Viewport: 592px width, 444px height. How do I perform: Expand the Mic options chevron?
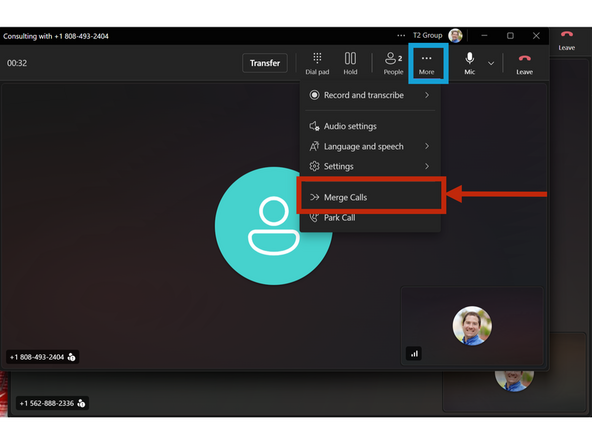pos(491,63)
